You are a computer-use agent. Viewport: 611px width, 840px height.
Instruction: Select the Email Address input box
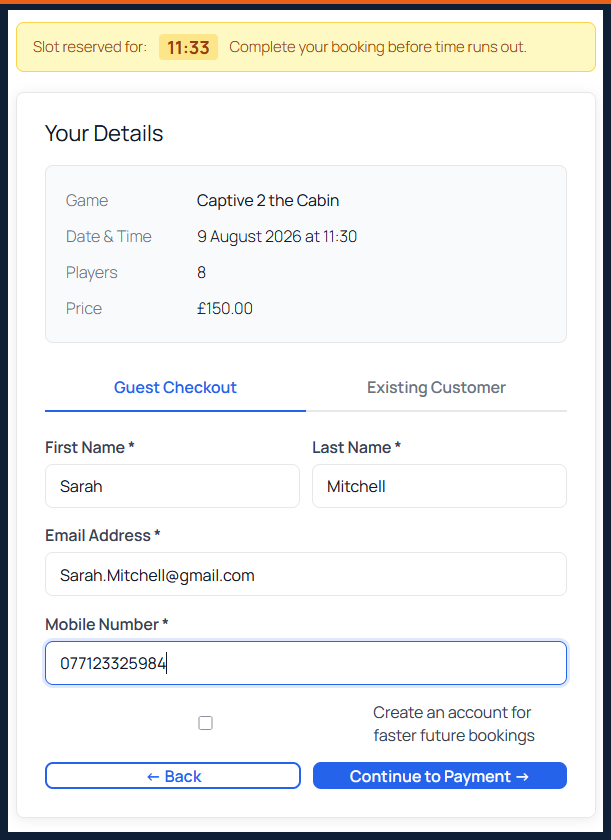click(x=306, y=574)
